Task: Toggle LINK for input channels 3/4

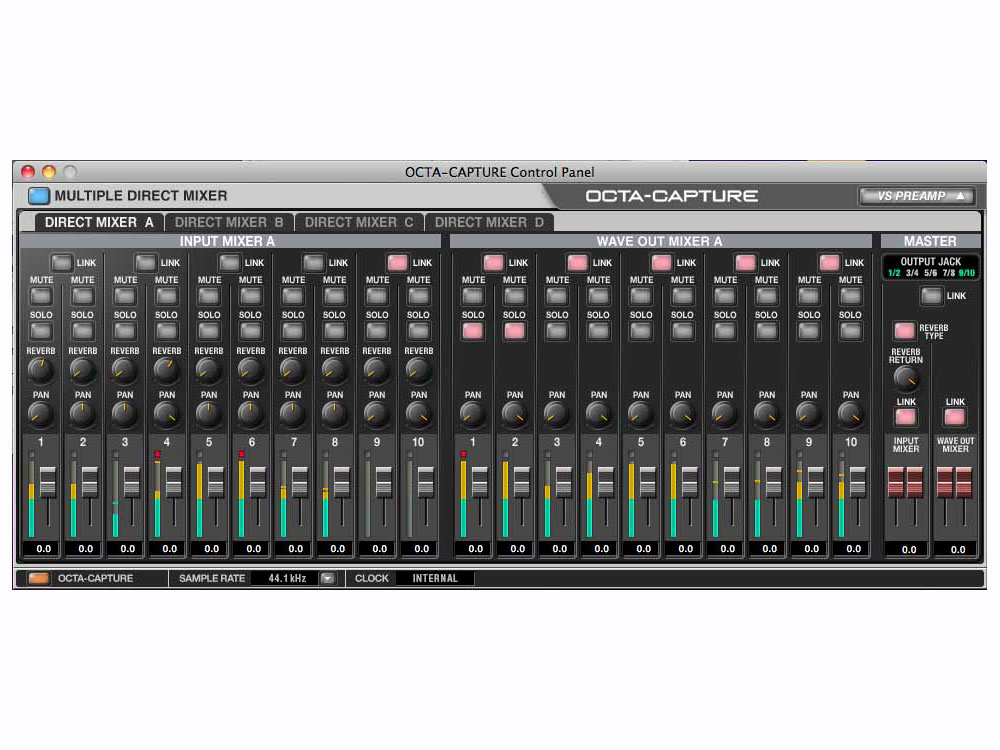Action: [145, 262]
